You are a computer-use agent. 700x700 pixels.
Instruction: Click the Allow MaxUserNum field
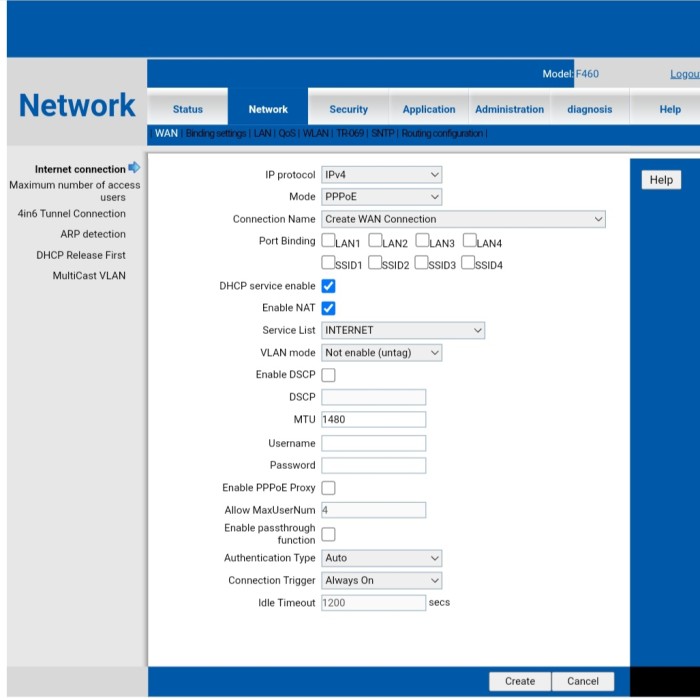[374, 510]
